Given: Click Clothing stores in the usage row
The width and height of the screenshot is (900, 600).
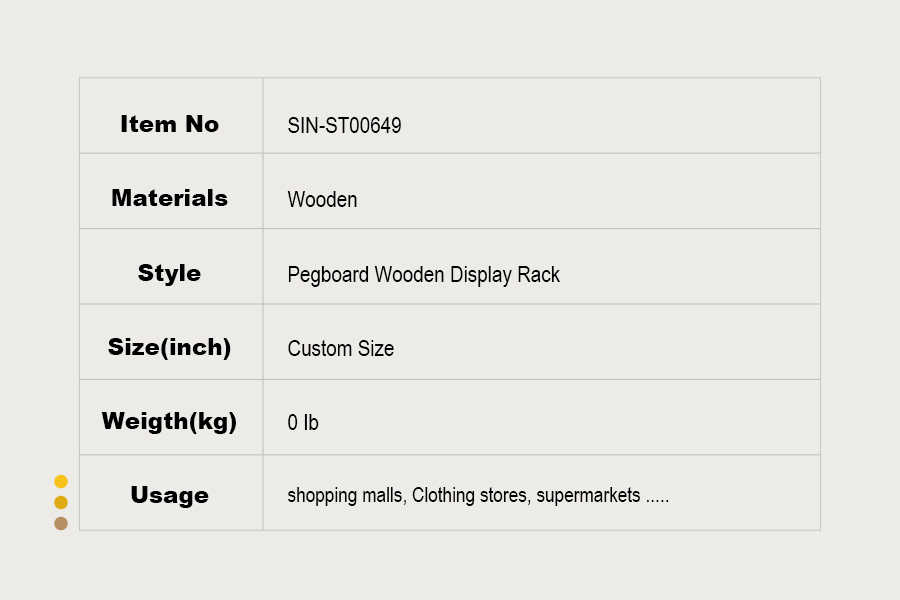Looking at the screenshot, I should [x=471, y=496].
